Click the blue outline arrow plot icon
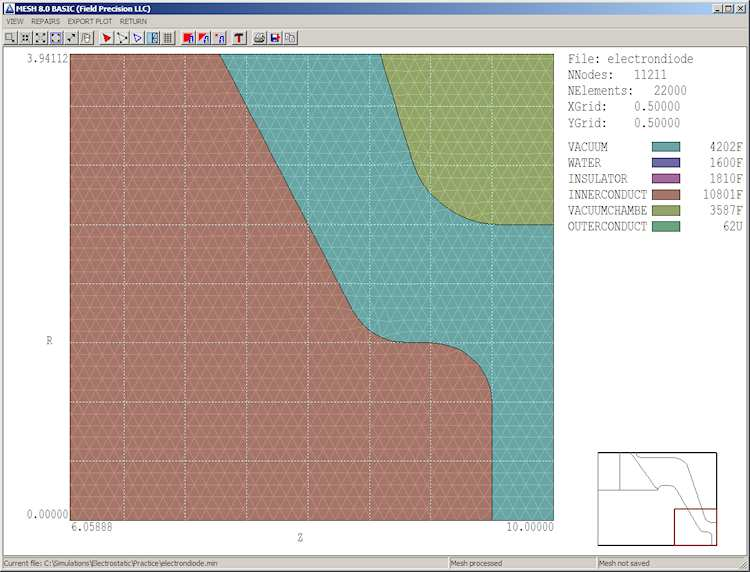The height and width of the screenshot is (572, 750). pos(137,38)
